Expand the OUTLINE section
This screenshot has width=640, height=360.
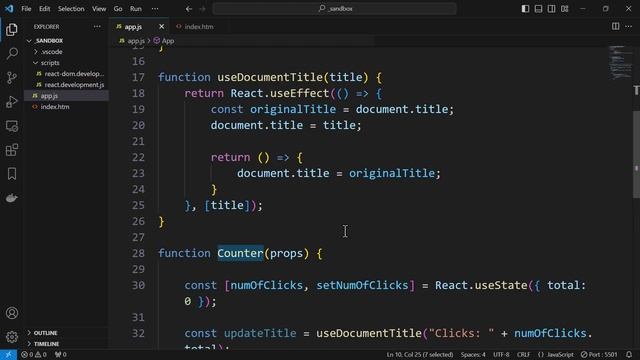(x=45, y=333)
